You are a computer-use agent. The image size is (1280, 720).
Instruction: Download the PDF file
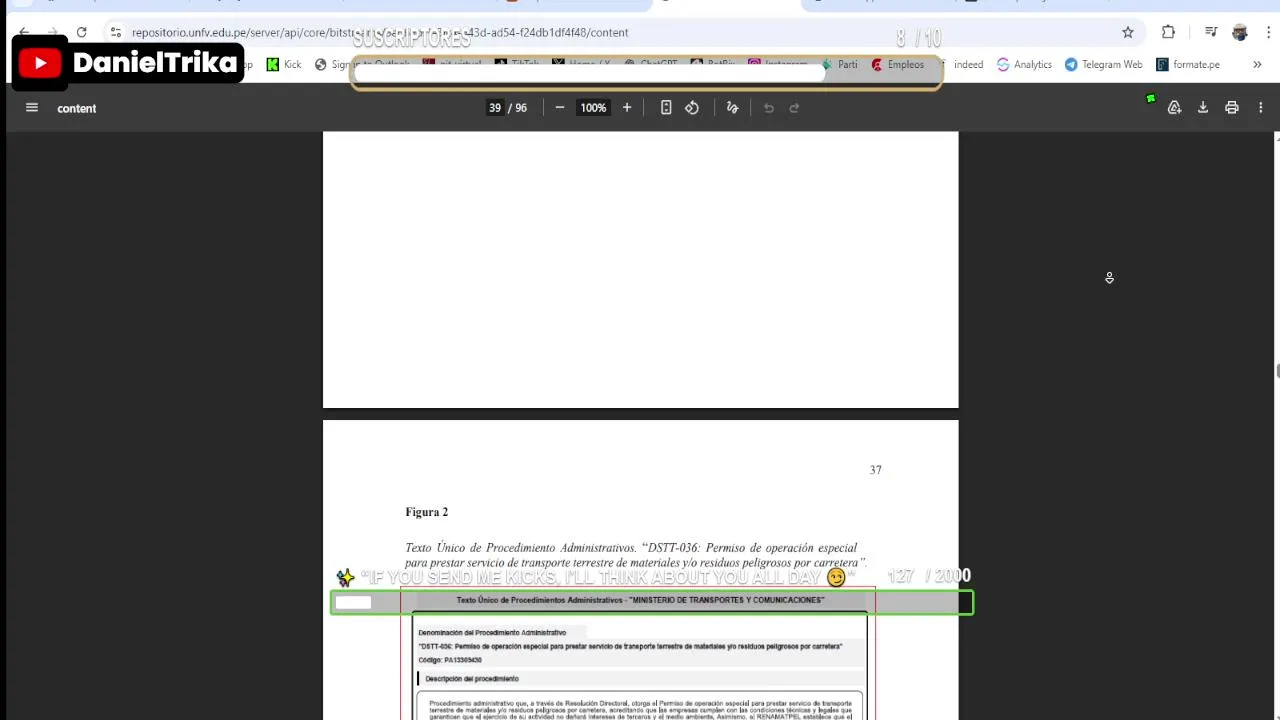(1203, 108)
